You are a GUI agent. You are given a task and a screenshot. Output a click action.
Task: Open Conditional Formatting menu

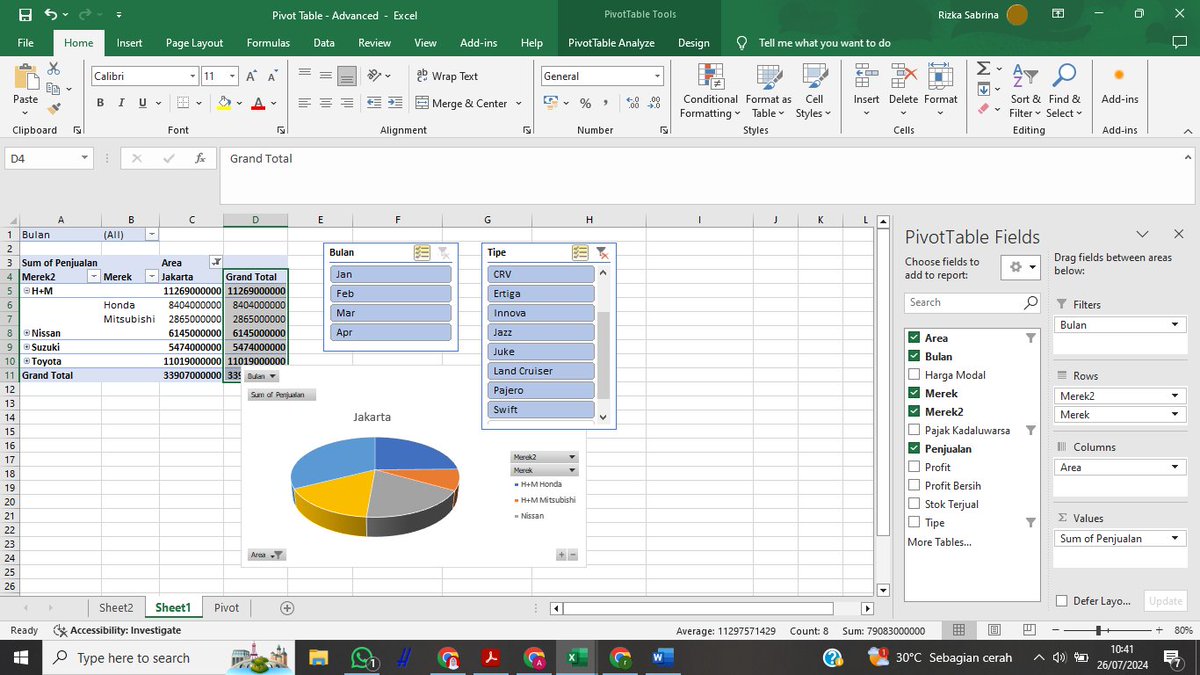tap(710, 91)
